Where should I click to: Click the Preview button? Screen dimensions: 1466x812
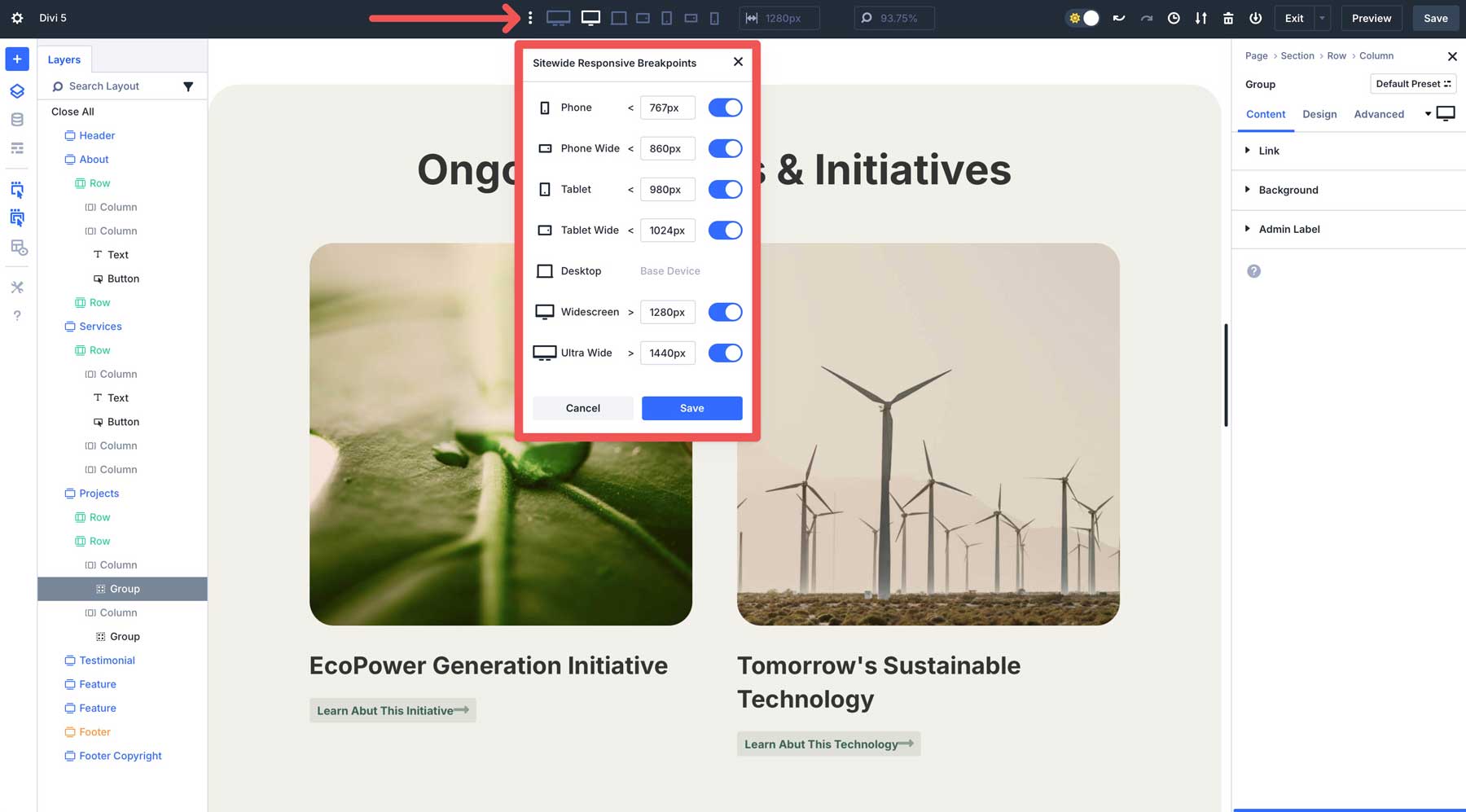[x=1372, y=18]
